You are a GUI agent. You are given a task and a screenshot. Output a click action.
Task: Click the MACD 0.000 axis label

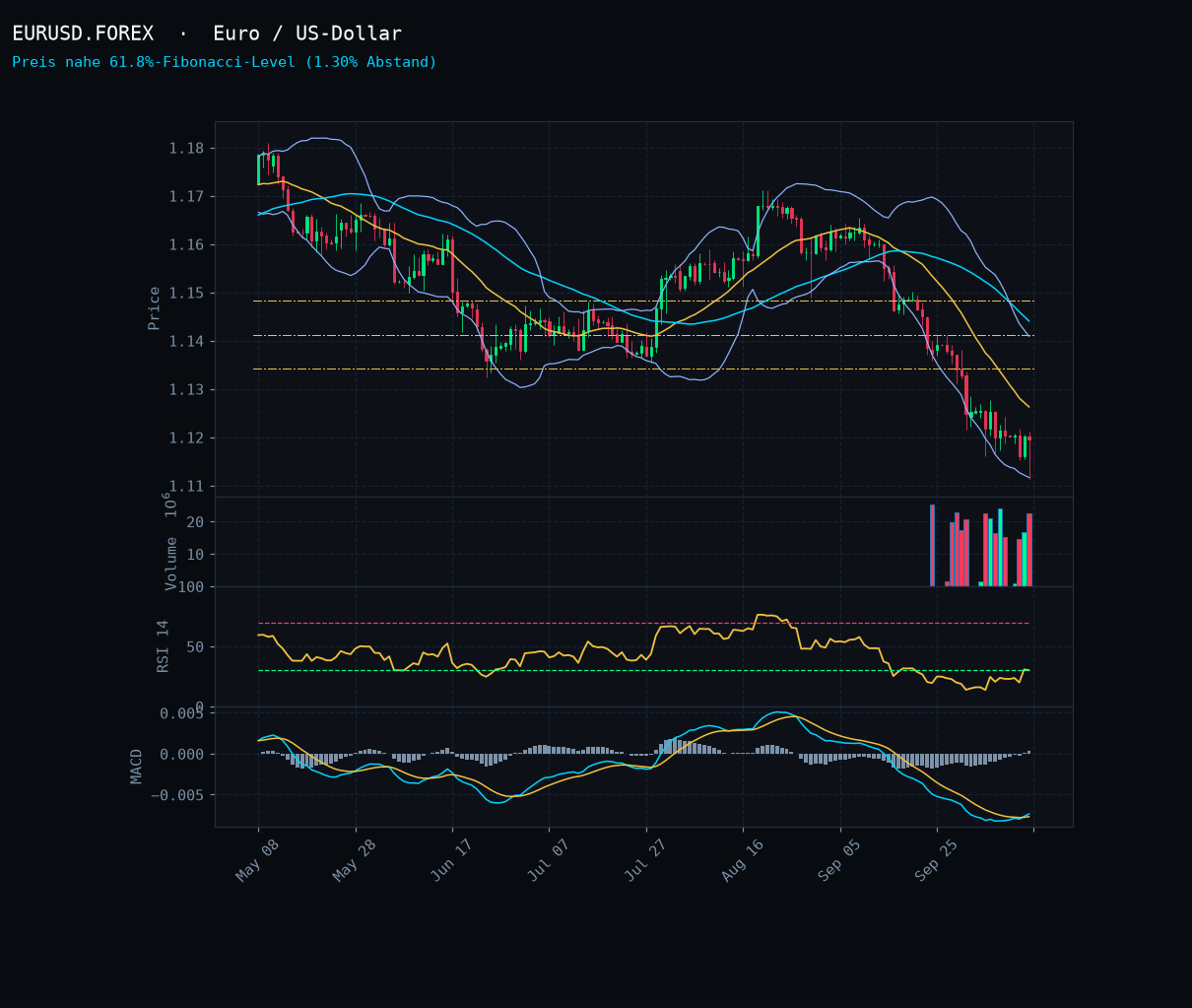[182, 755]
